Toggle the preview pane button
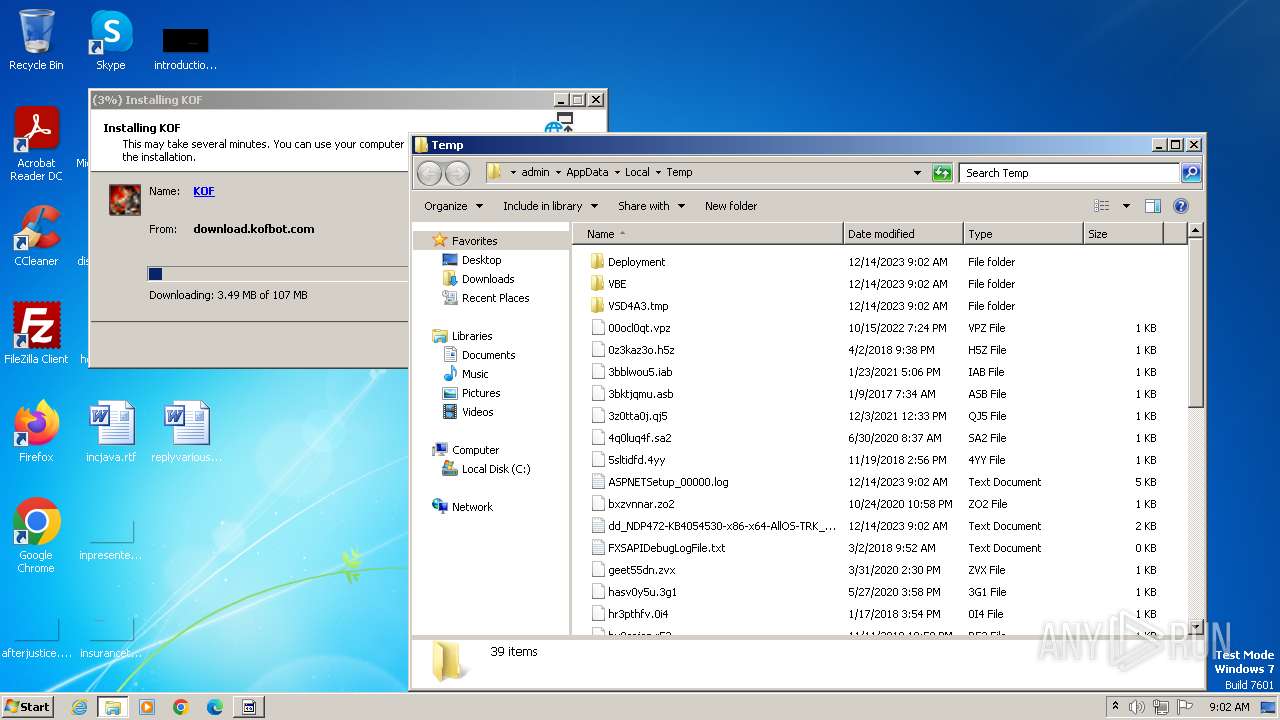The image size is (1280, 720). coord(1152,206)
